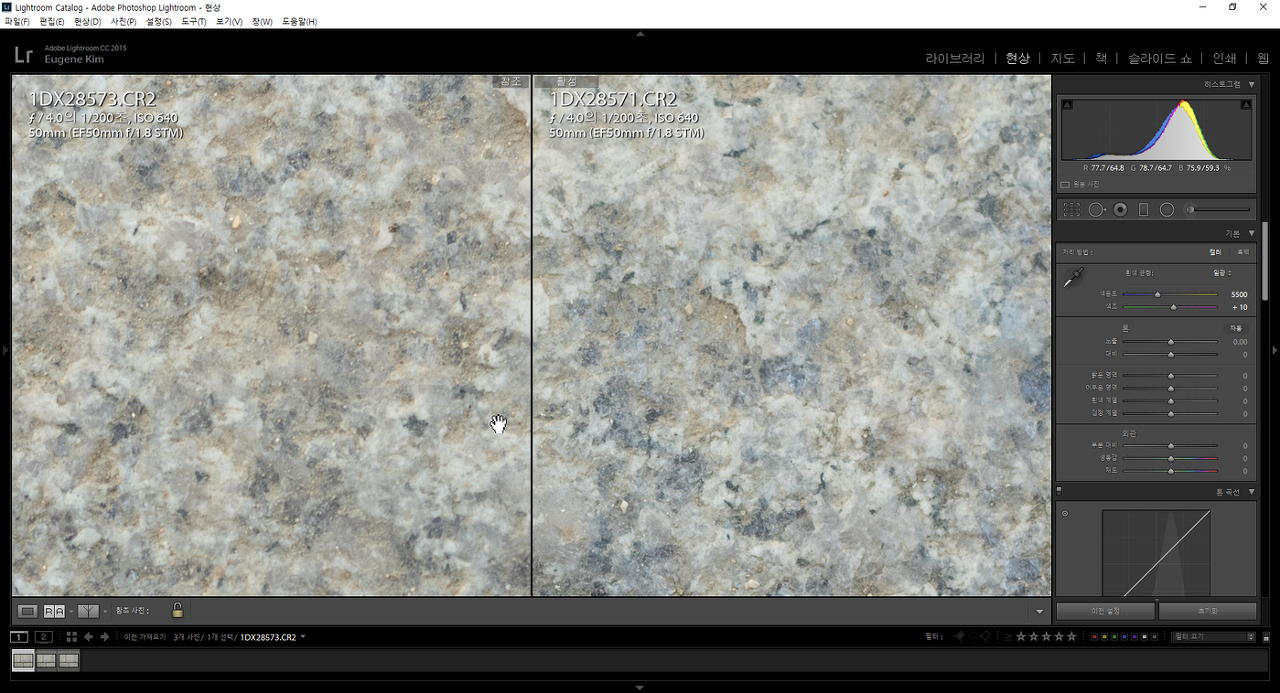Select the red eye correction tool
The width and height of the screenshot is (1280, 693).
pyautogui.click(x=1121, y=210)
